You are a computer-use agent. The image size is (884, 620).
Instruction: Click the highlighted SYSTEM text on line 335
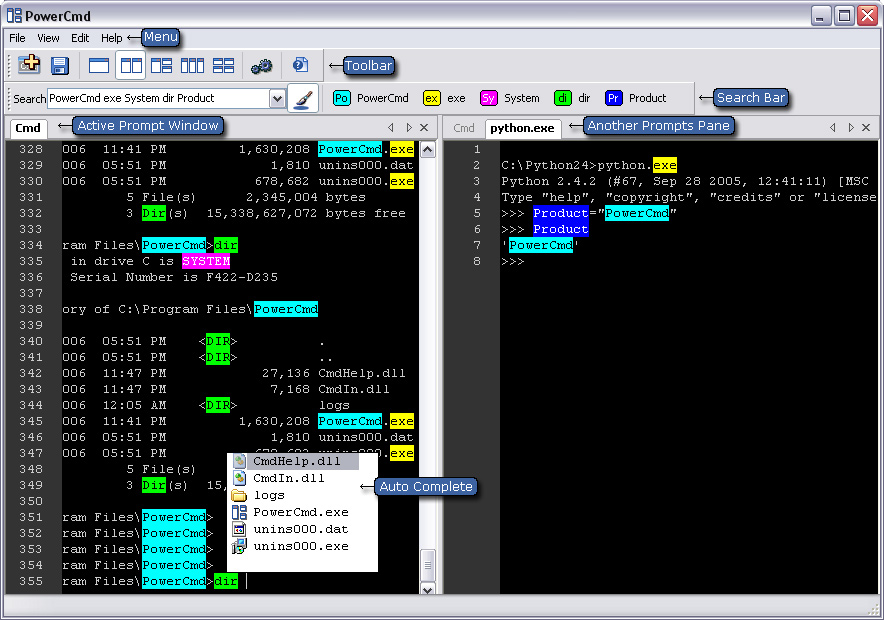pos(206,261)
